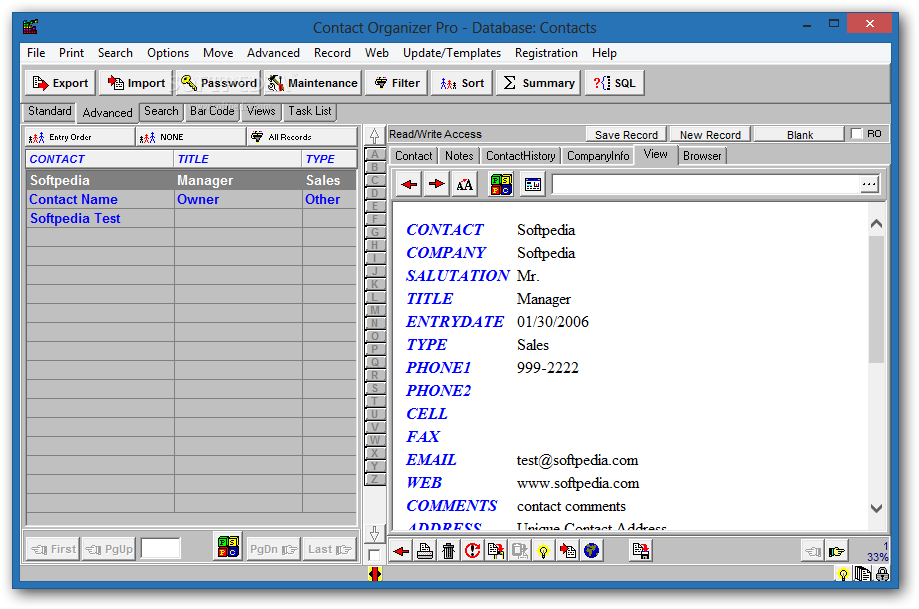This screenshot has width=919, height=609.
Task: Click the AA font size icon
Action: click(464, 185)
